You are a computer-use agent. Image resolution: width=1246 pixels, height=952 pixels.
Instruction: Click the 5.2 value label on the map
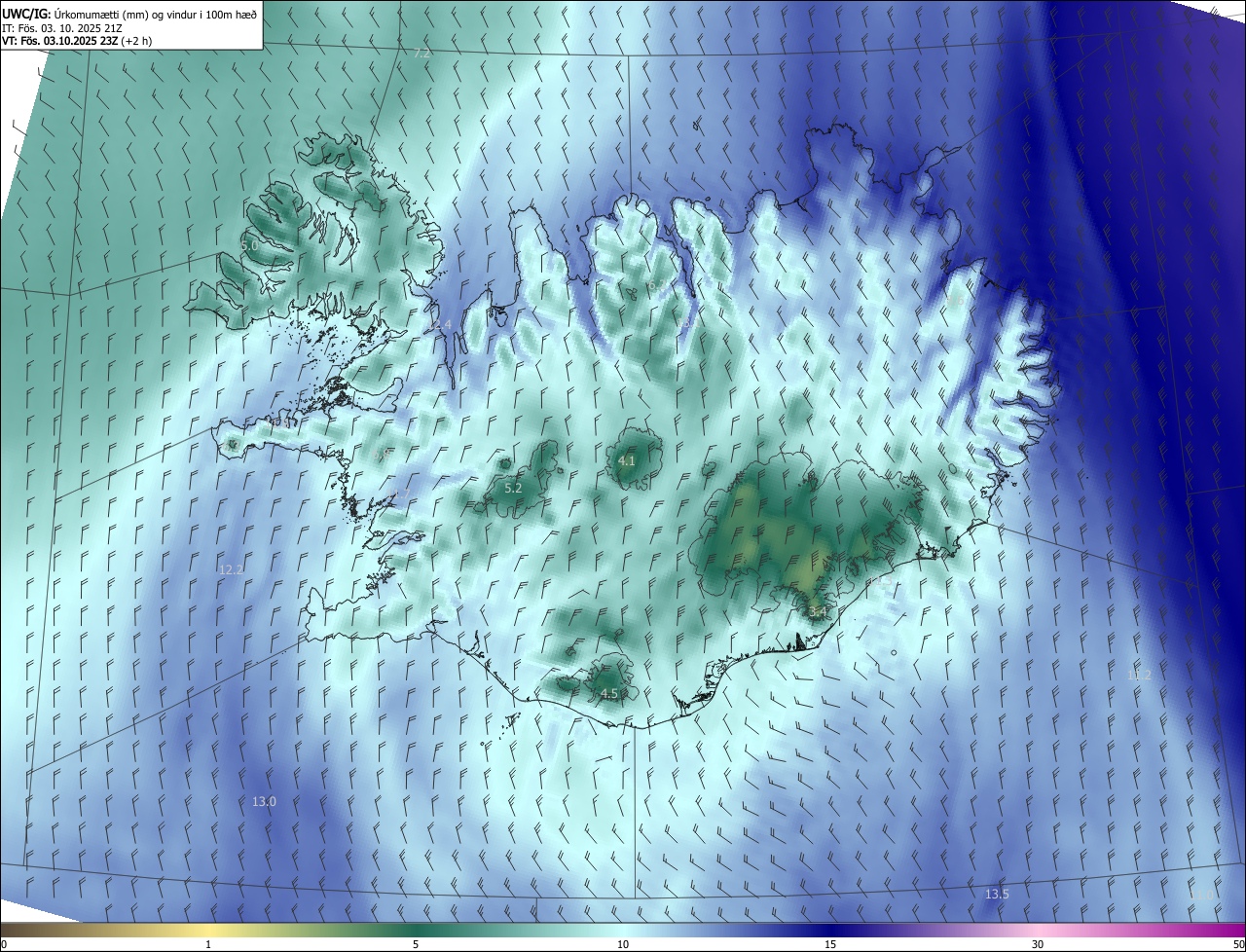tap(513, 489)
